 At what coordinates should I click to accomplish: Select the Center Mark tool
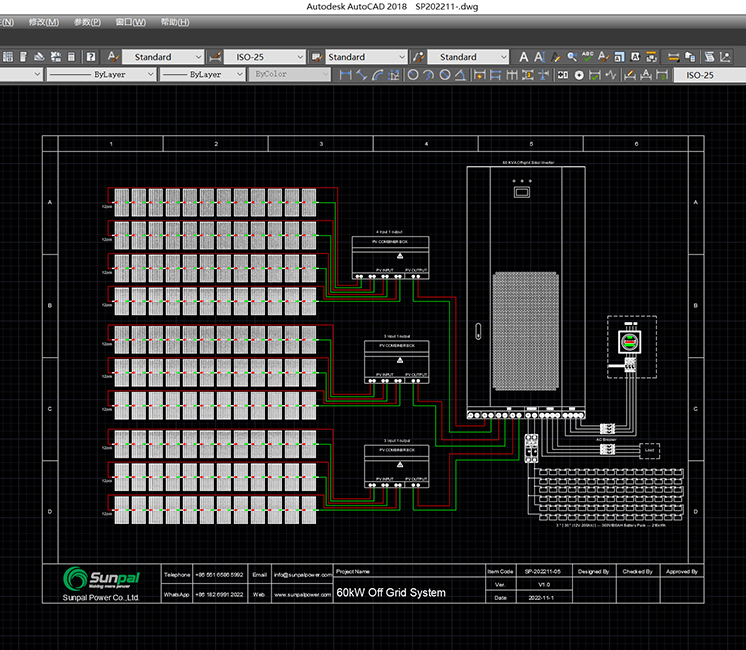579,75
